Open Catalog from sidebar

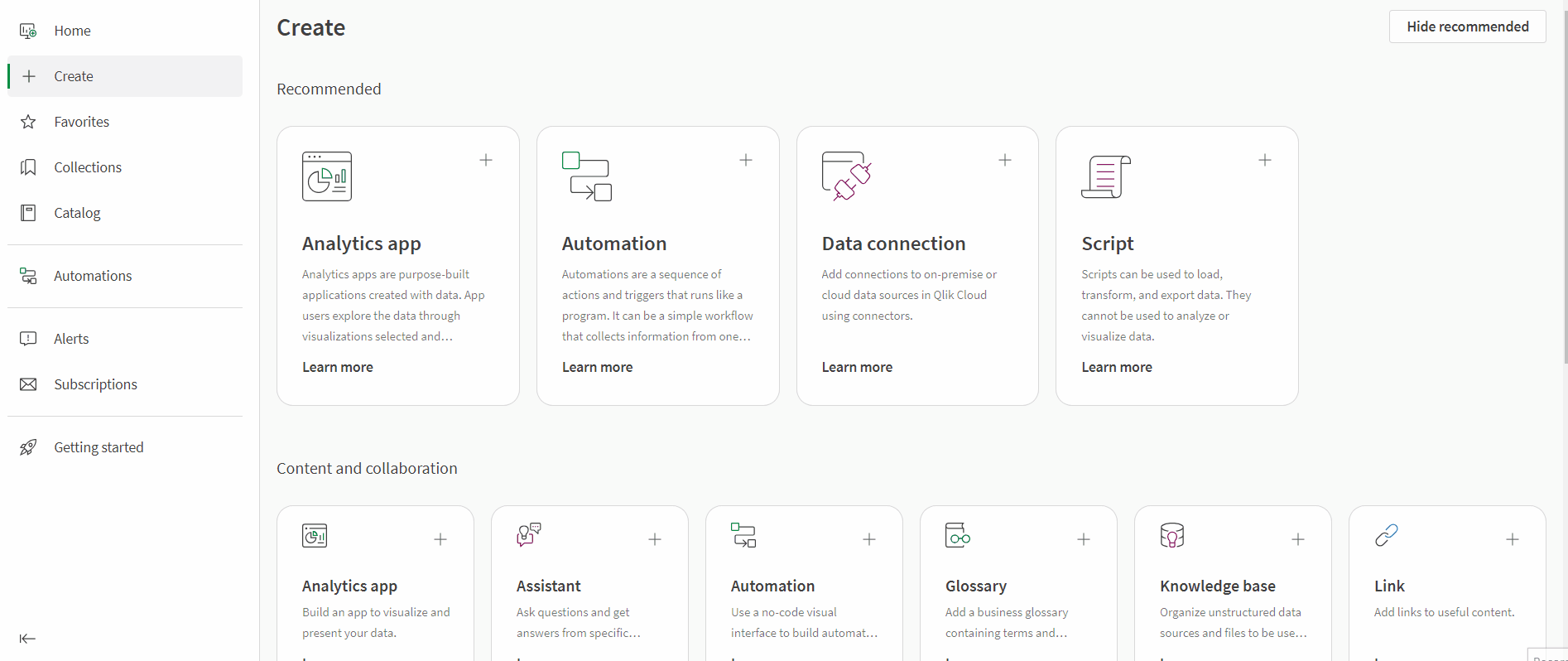[x=125, y=213]
